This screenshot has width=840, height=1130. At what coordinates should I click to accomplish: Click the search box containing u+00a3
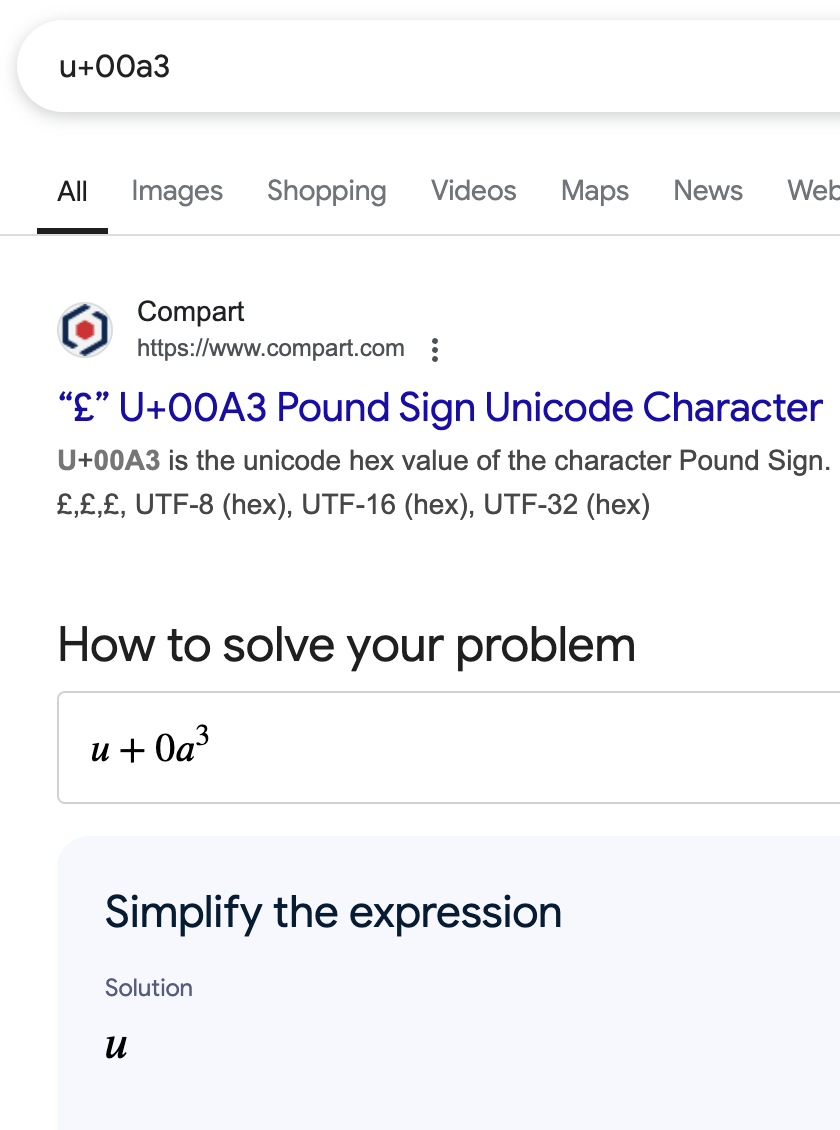tap(429, 66)
